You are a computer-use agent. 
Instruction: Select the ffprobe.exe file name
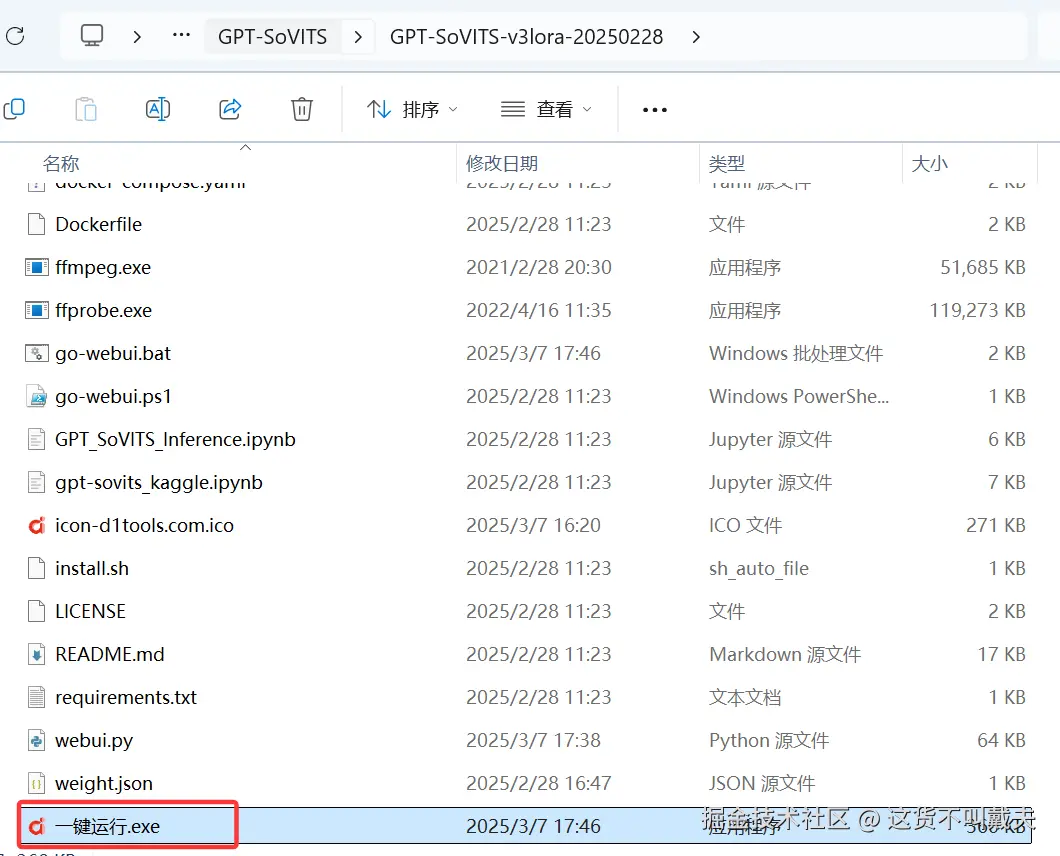pyautogui.click(x=103, y=311)
